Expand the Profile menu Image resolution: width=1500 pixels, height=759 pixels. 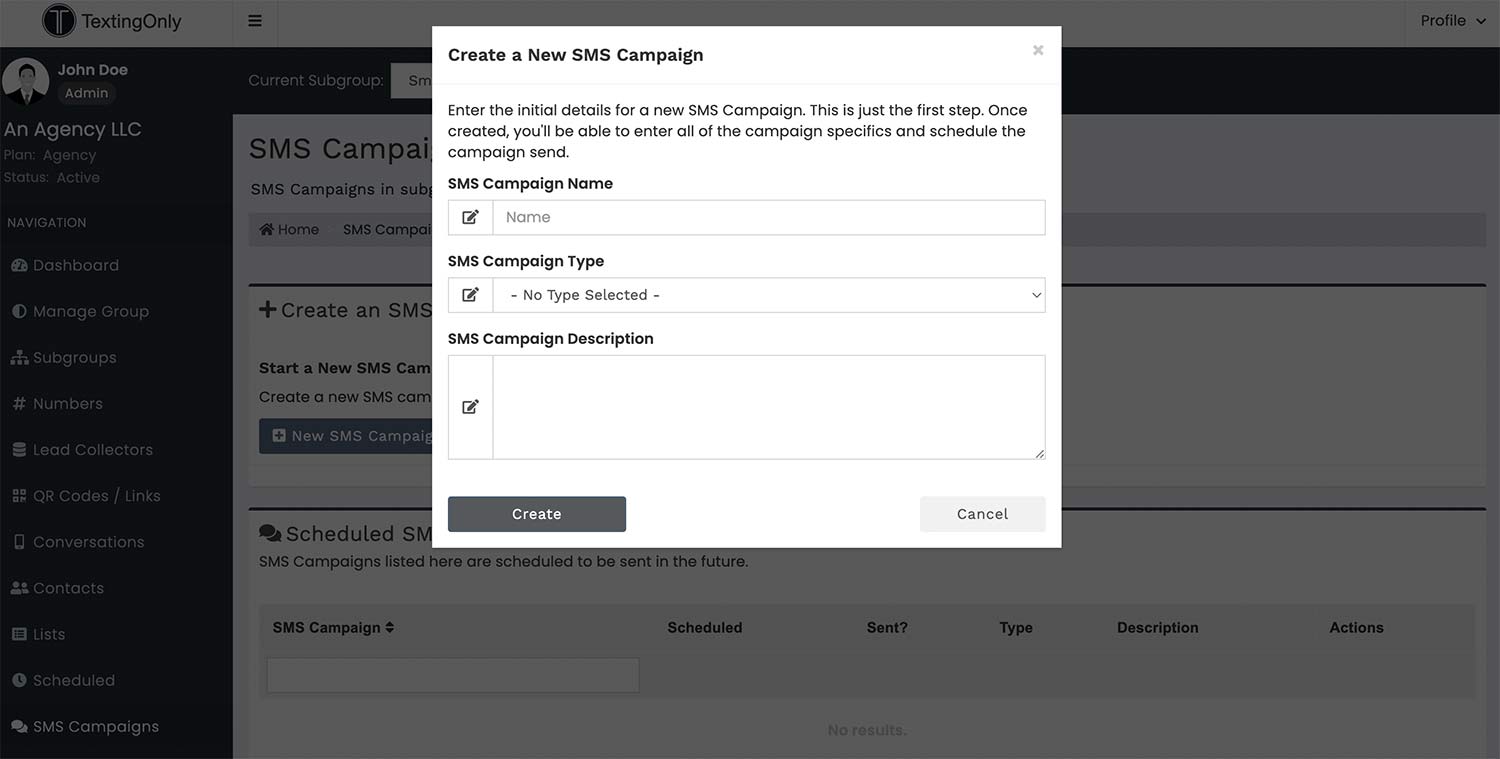tap(1452, 19)
